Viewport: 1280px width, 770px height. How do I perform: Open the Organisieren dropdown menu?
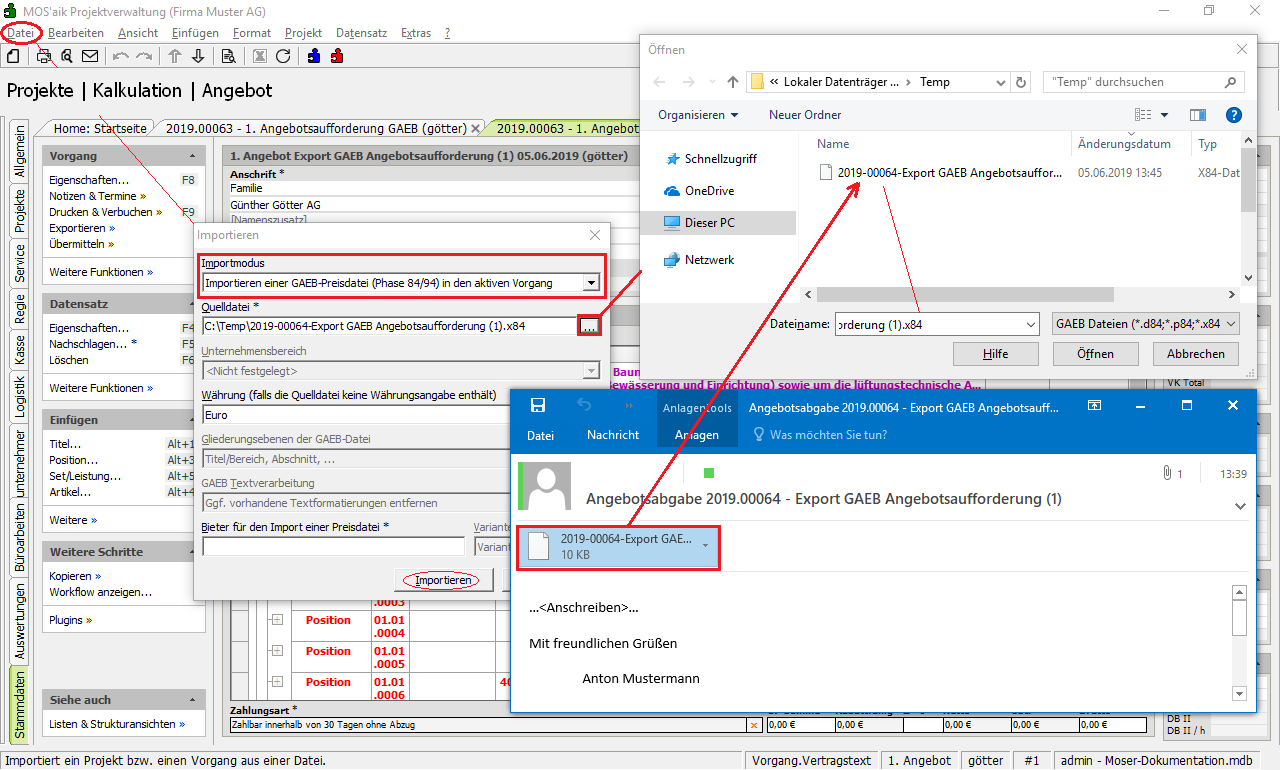click(698, 115)
